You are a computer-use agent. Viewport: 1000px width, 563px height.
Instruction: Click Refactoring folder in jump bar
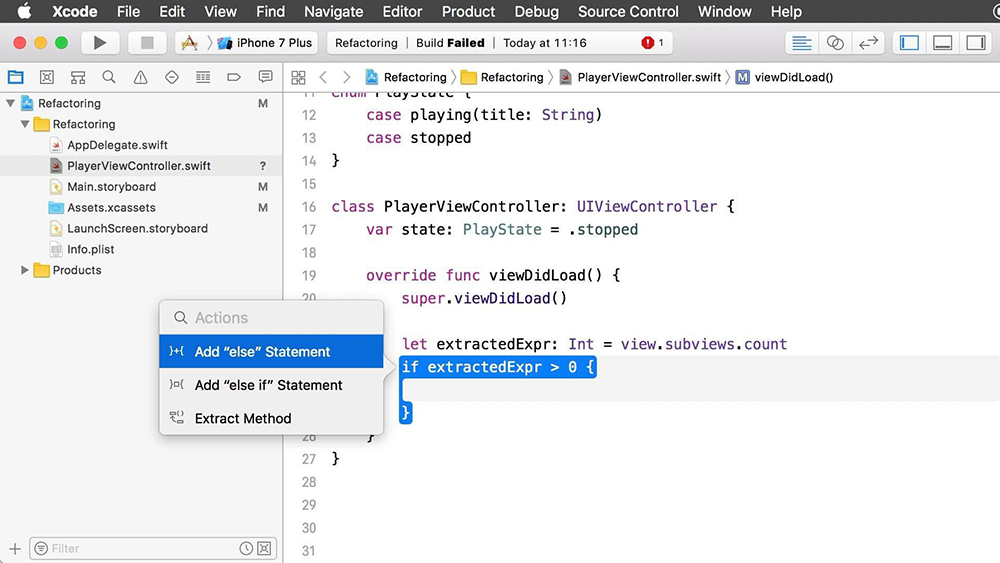pos(502,77)
